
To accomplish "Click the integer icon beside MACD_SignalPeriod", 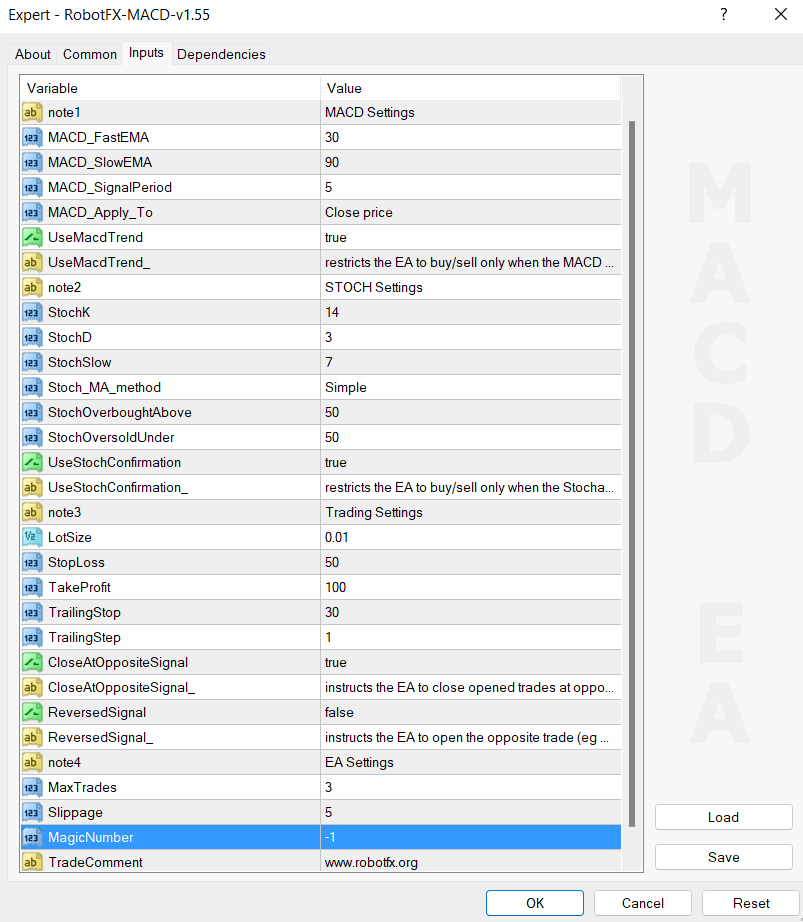I will [32, 188].
